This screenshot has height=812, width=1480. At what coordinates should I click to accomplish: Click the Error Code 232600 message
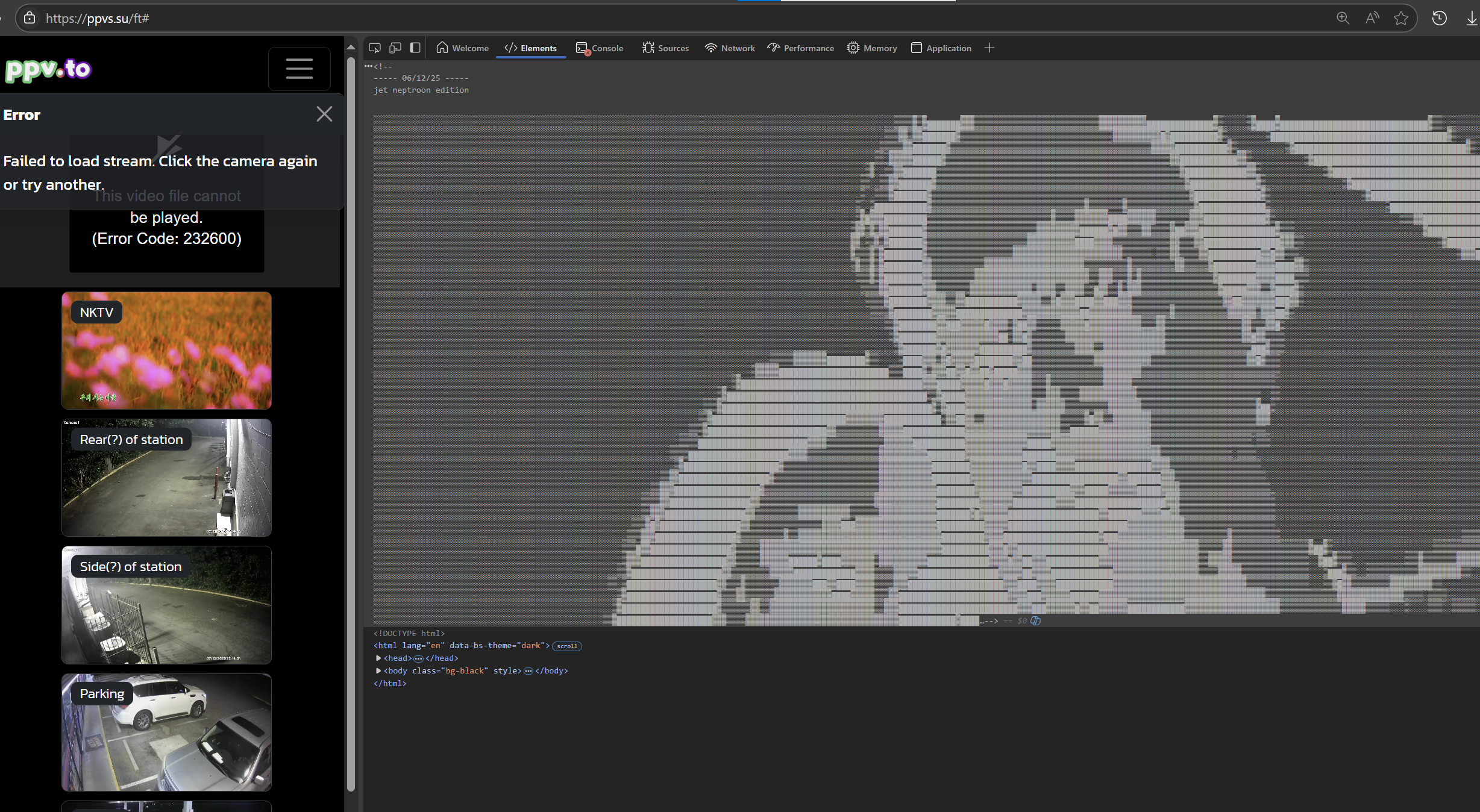[x=167, y=239]
